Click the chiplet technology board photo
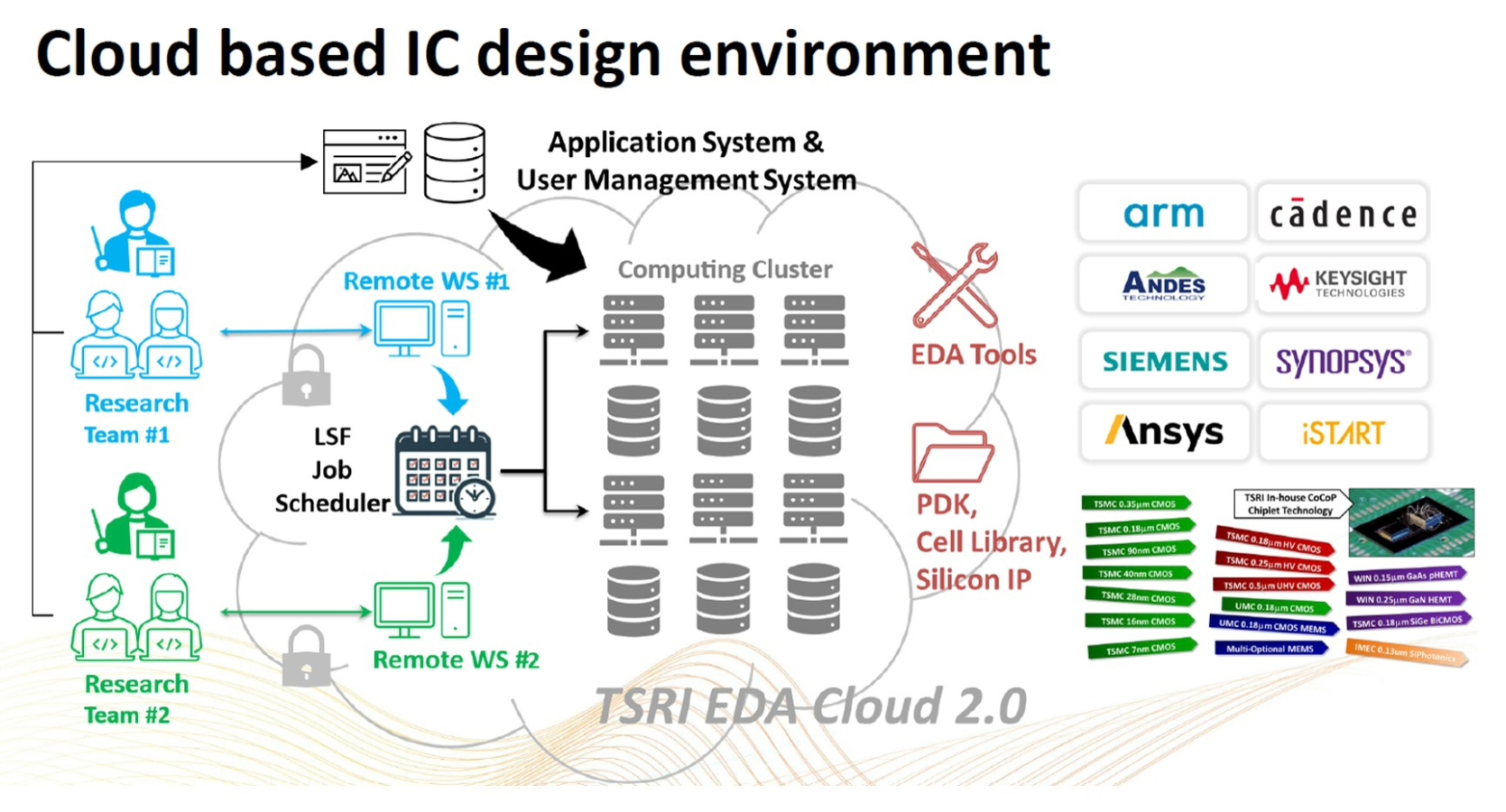The image size is (1506, 812). [x=1411, y=522]
